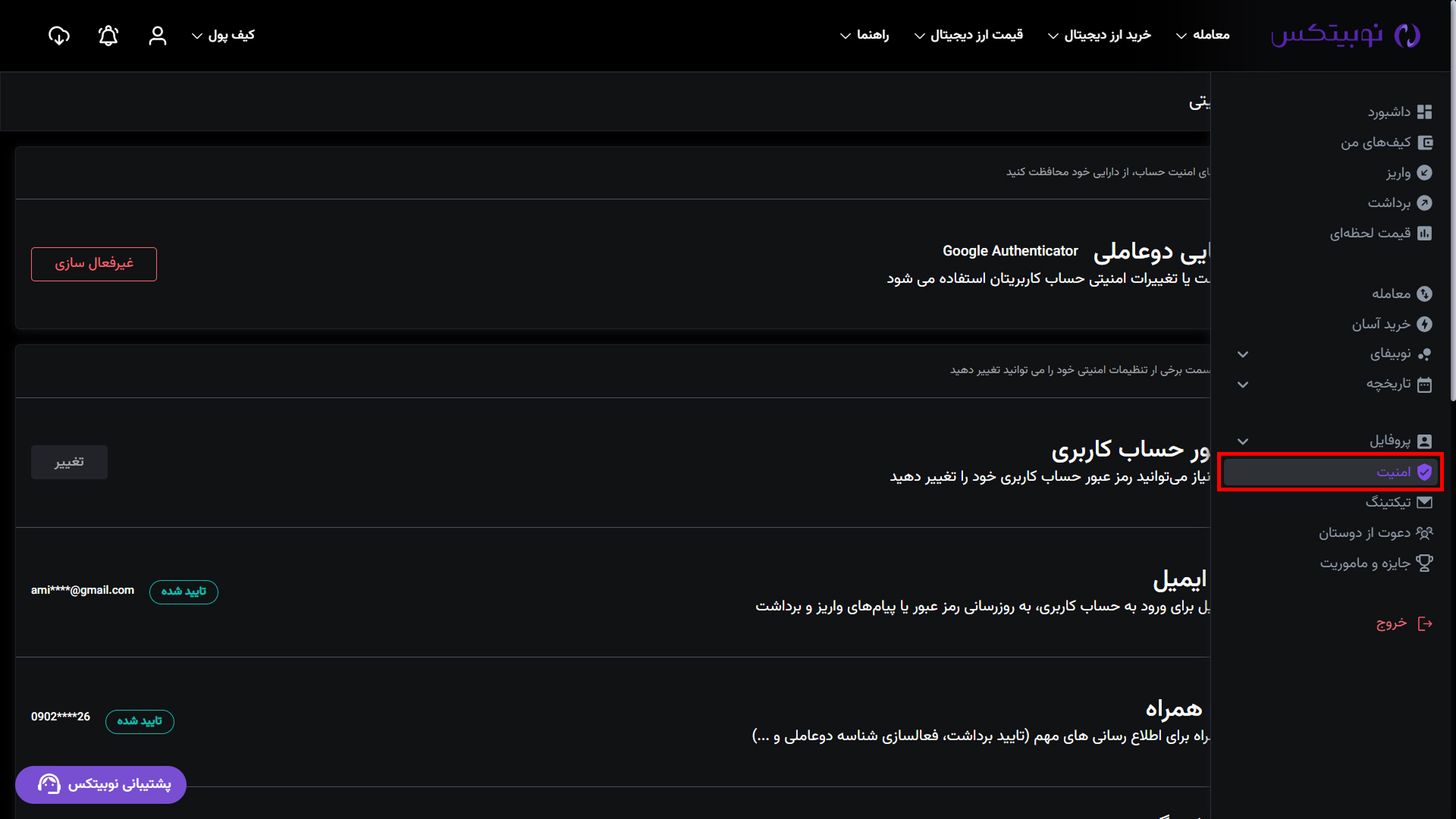The width and height of the screenshot is (1456, 819).
Task: Open the Guide (راهنما) dropdown menu
Action: pyautogui.click(x=864, y=35)
